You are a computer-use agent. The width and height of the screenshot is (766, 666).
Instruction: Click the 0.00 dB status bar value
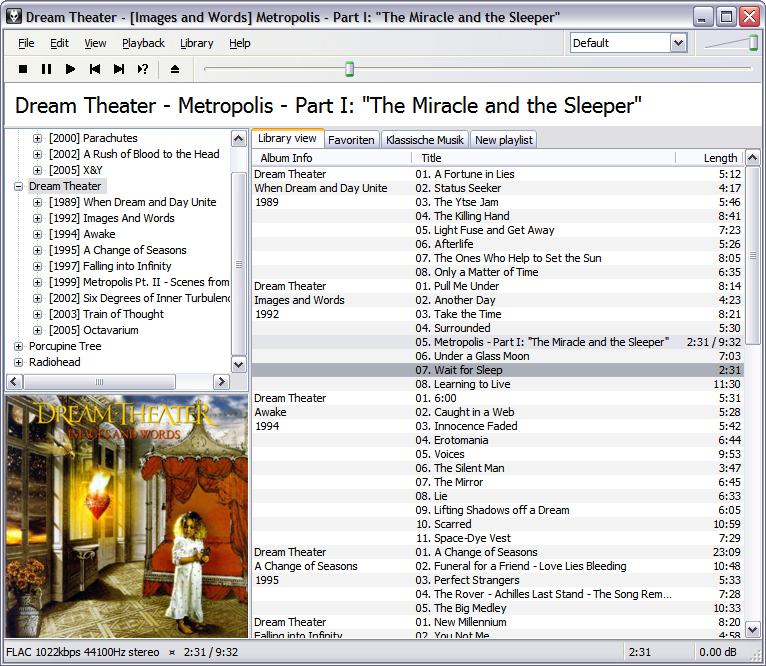(717, 652)
